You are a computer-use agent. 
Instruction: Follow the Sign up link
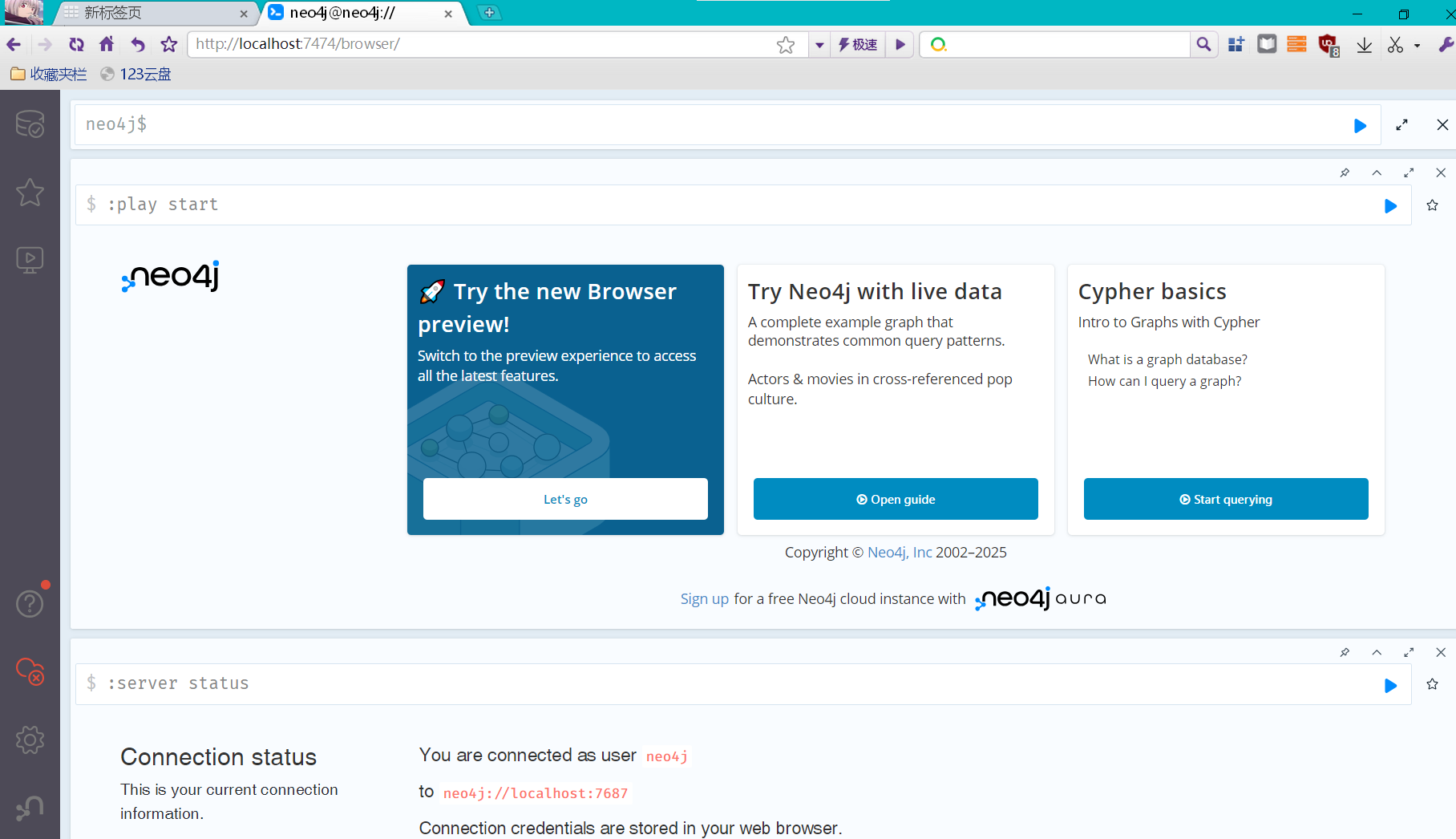click(705, 598)
